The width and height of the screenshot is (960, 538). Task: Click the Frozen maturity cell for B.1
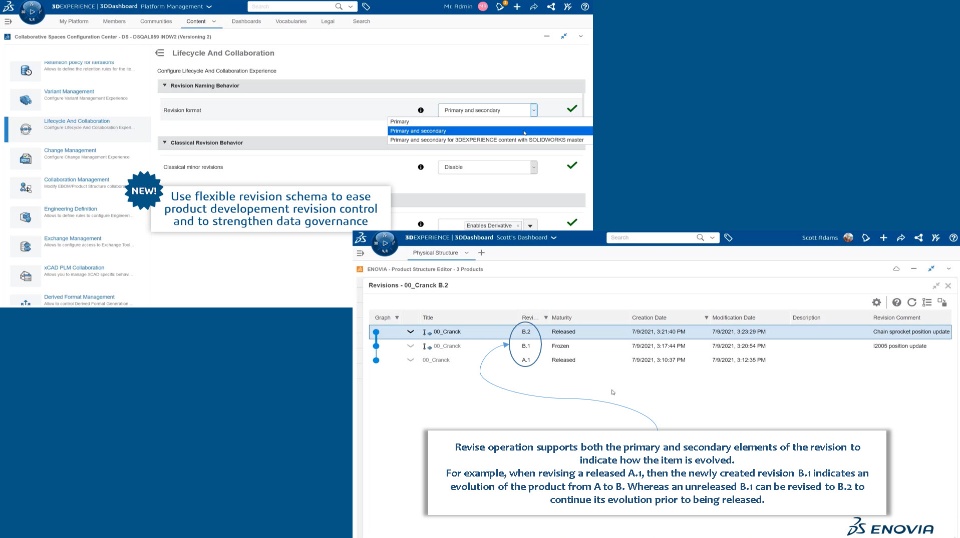(x=560, y=346)
